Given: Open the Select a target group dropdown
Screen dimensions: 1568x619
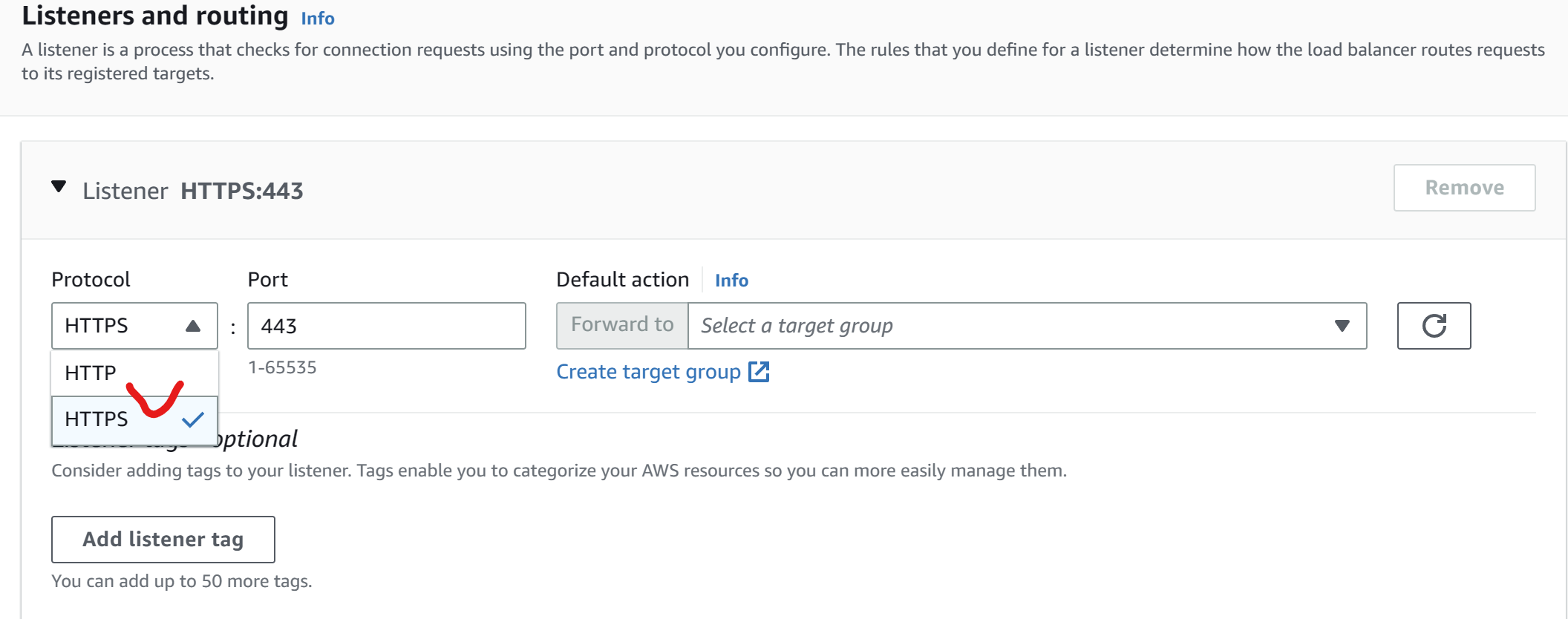Looking at the screenshot, I should pyautogui.click(x=1010, y=326).
